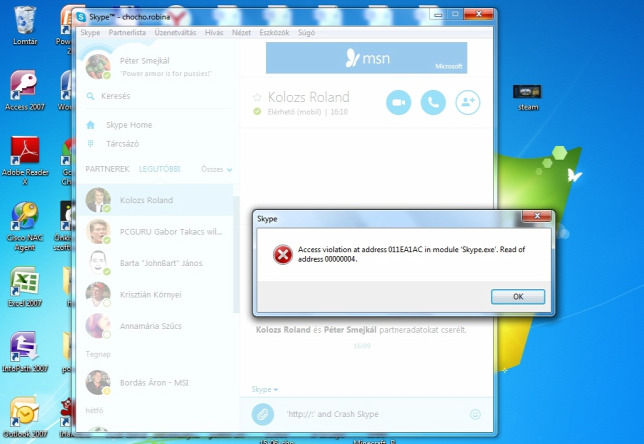
Task: Click the red error icon in the dialog
Action: pyautogui.click(x=283, y=255)
